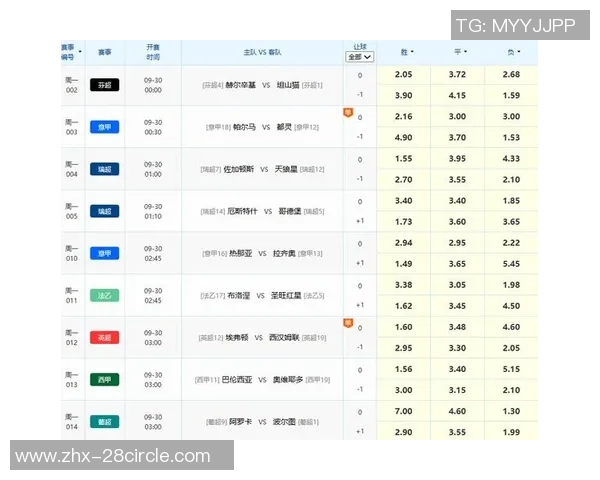
Task: Select handicap lose odds 5.45 for match 010
Action: (x=511, y=264)
